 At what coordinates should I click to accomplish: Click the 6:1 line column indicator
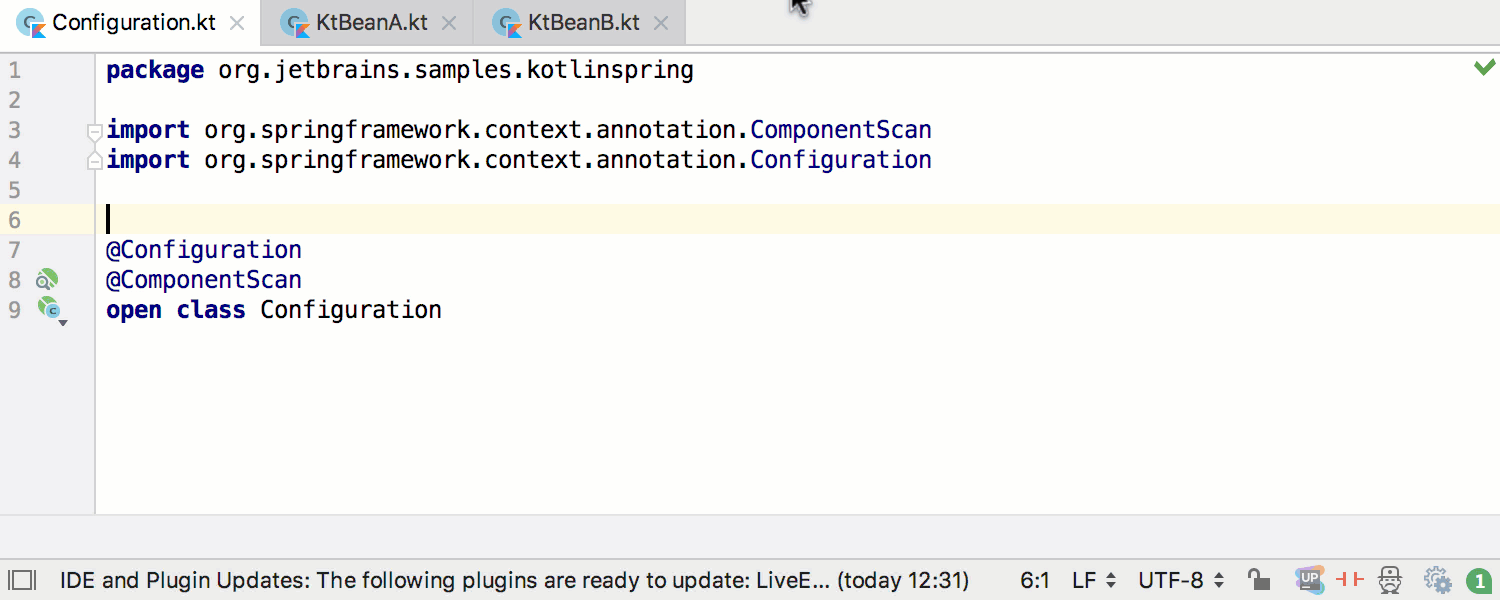tap(1035, 580)
